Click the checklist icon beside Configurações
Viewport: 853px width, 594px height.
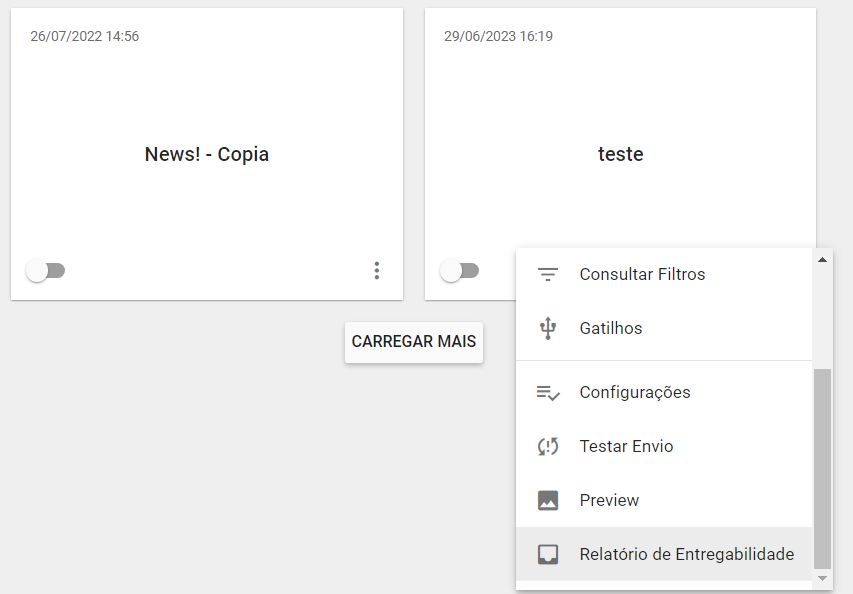pos(547,392)
